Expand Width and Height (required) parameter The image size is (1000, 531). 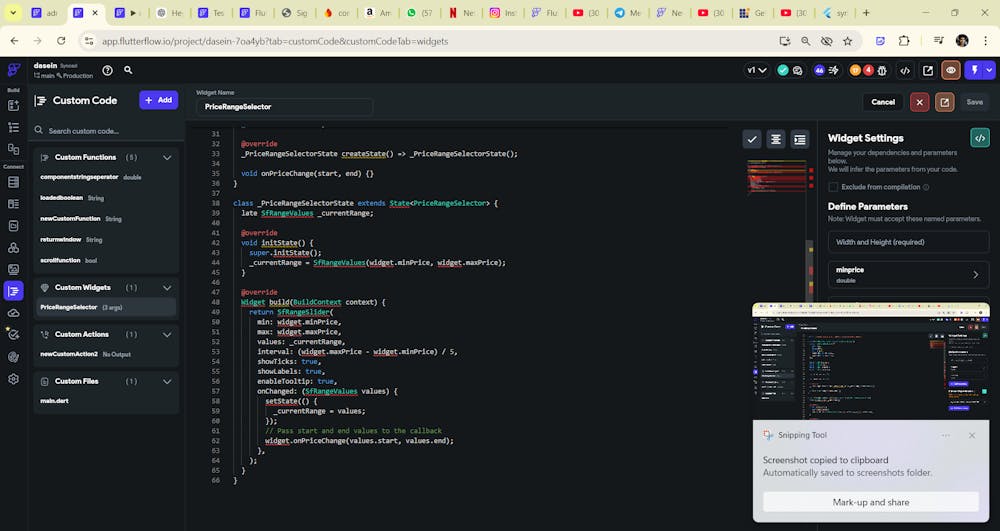point(908,242)
